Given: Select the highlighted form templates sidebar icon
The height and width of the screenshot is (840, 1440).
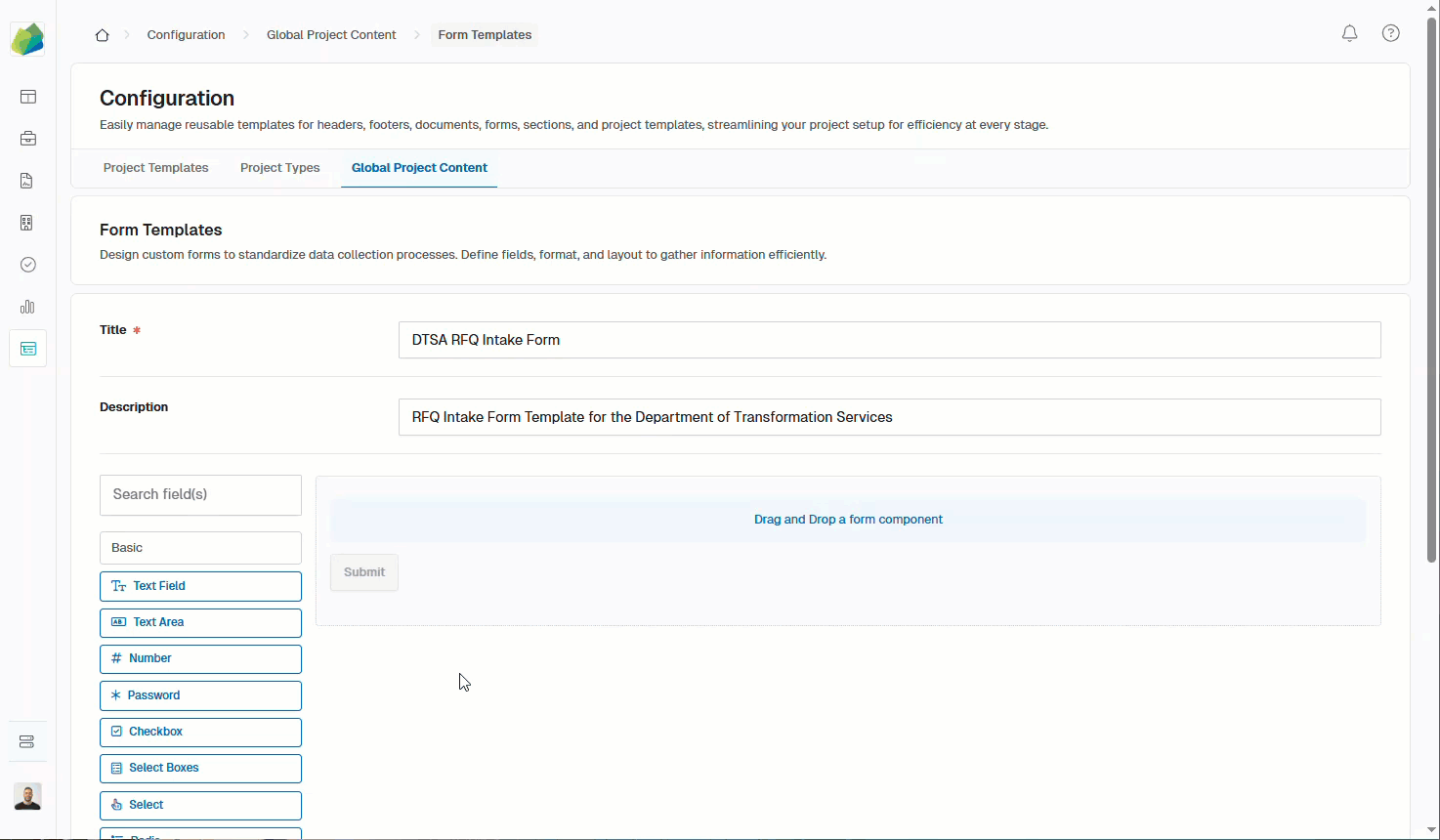Looking at the screenshot, I should [x=27, y=348].
